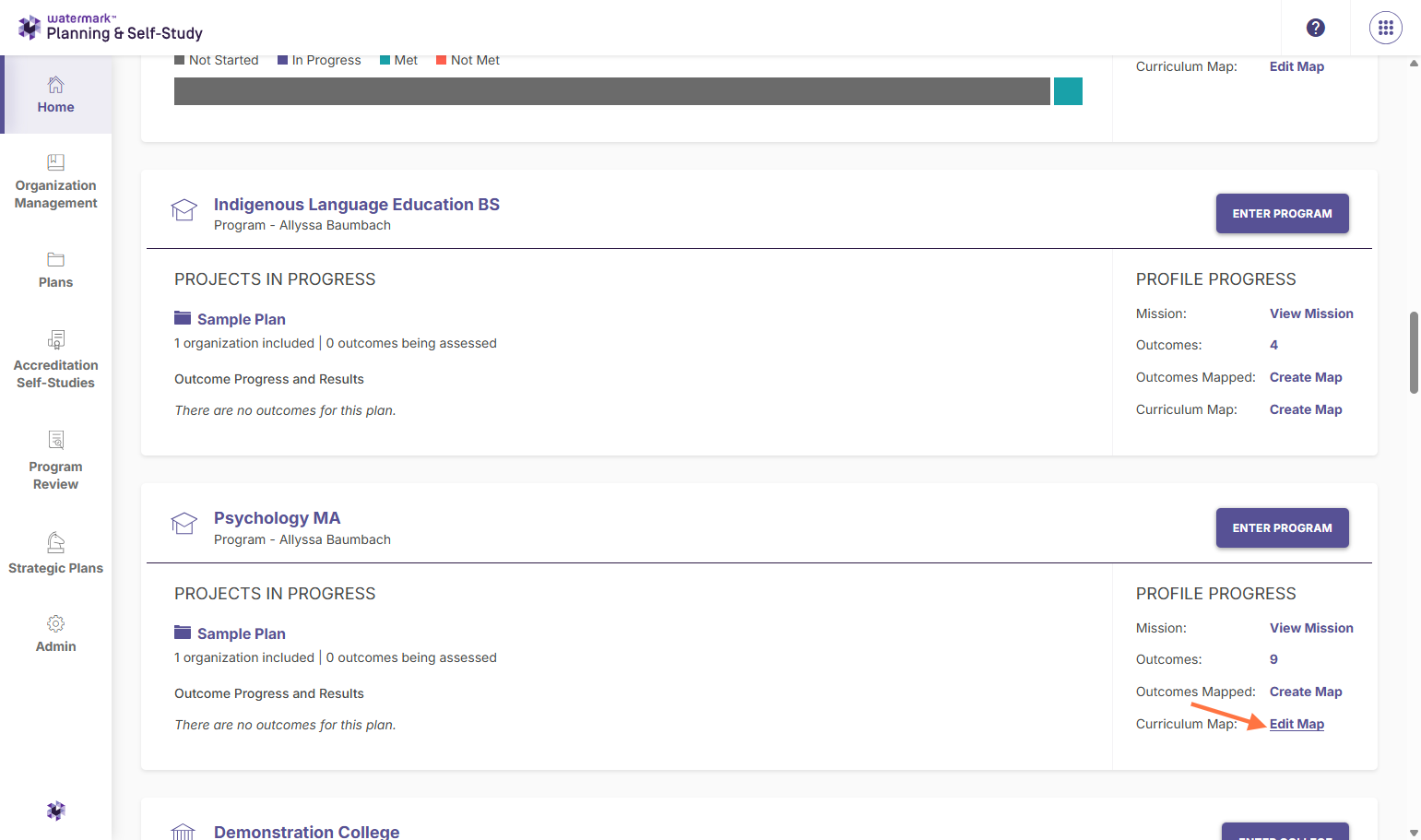Viewport: 1421px width, 840px height.
Task: Enter the Psychology MA program
Action: [1282, 527]
